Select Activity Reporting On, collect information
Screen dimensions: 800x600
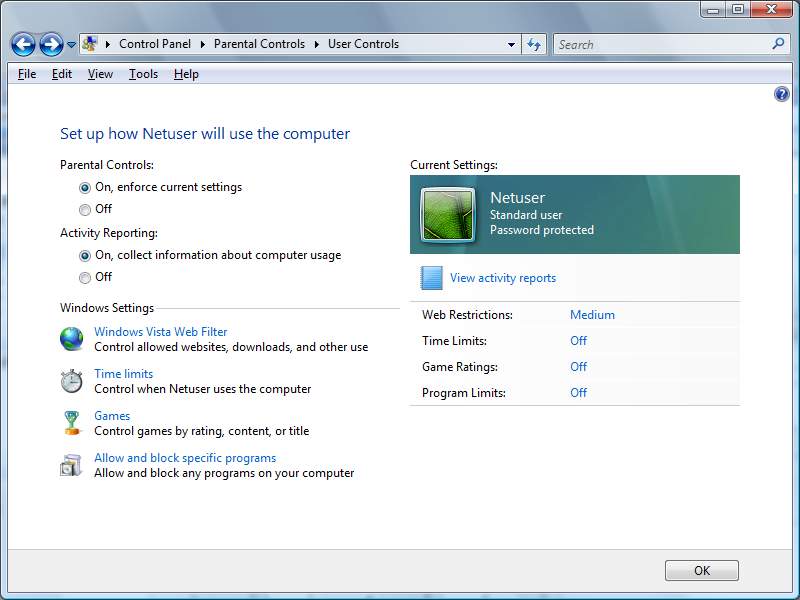tap(85, 256)
